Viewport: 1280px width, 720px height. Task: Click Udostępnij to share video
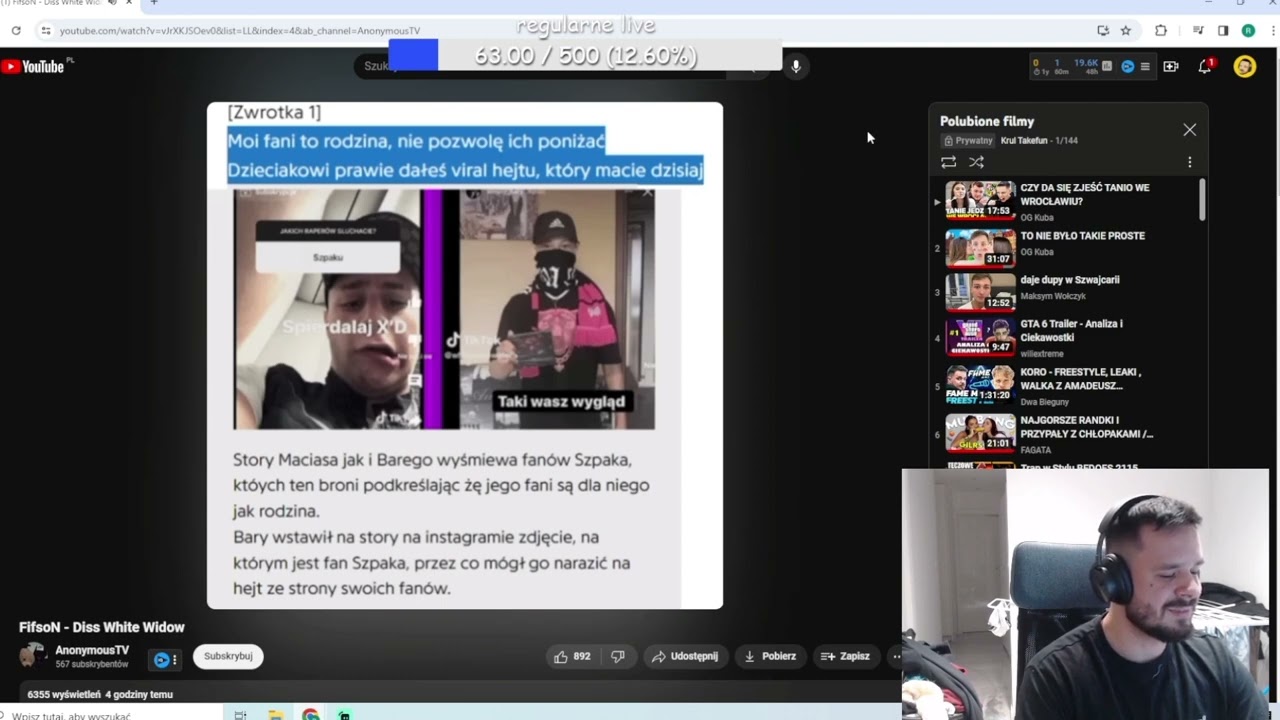[685, 657]
